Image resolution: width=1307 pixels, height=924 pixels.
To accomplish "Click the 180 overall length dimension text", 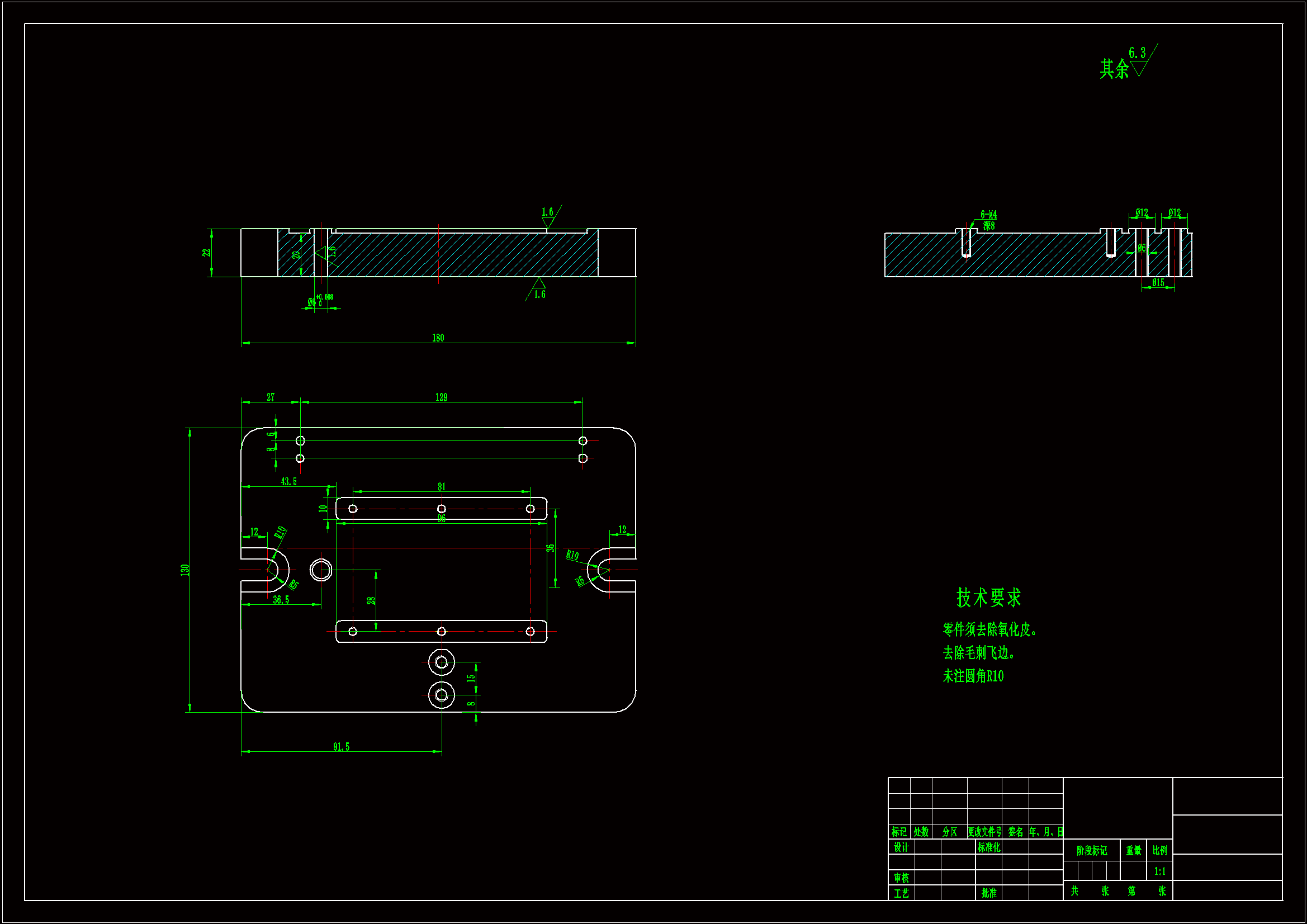I will 438,338.
